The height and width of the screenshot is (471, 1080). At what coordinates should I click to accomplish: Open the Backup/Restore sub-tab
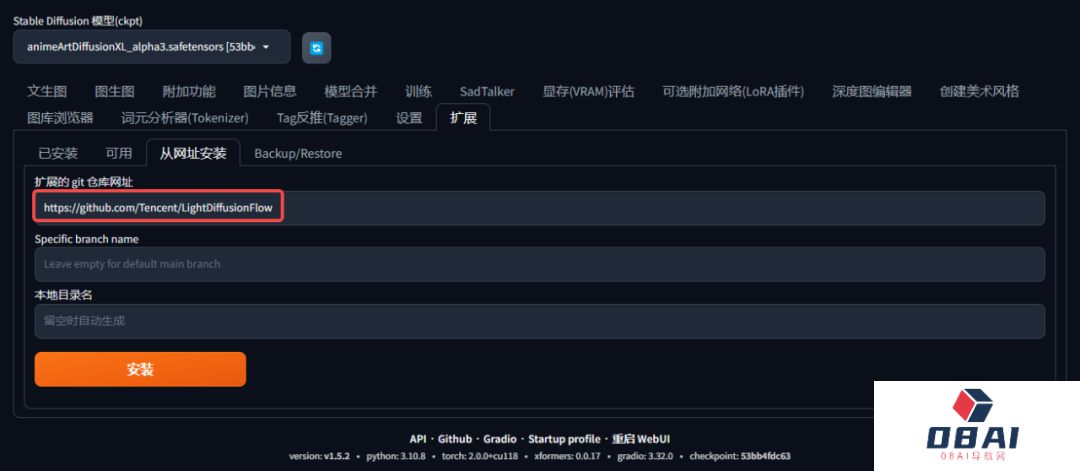click(298, 153)
